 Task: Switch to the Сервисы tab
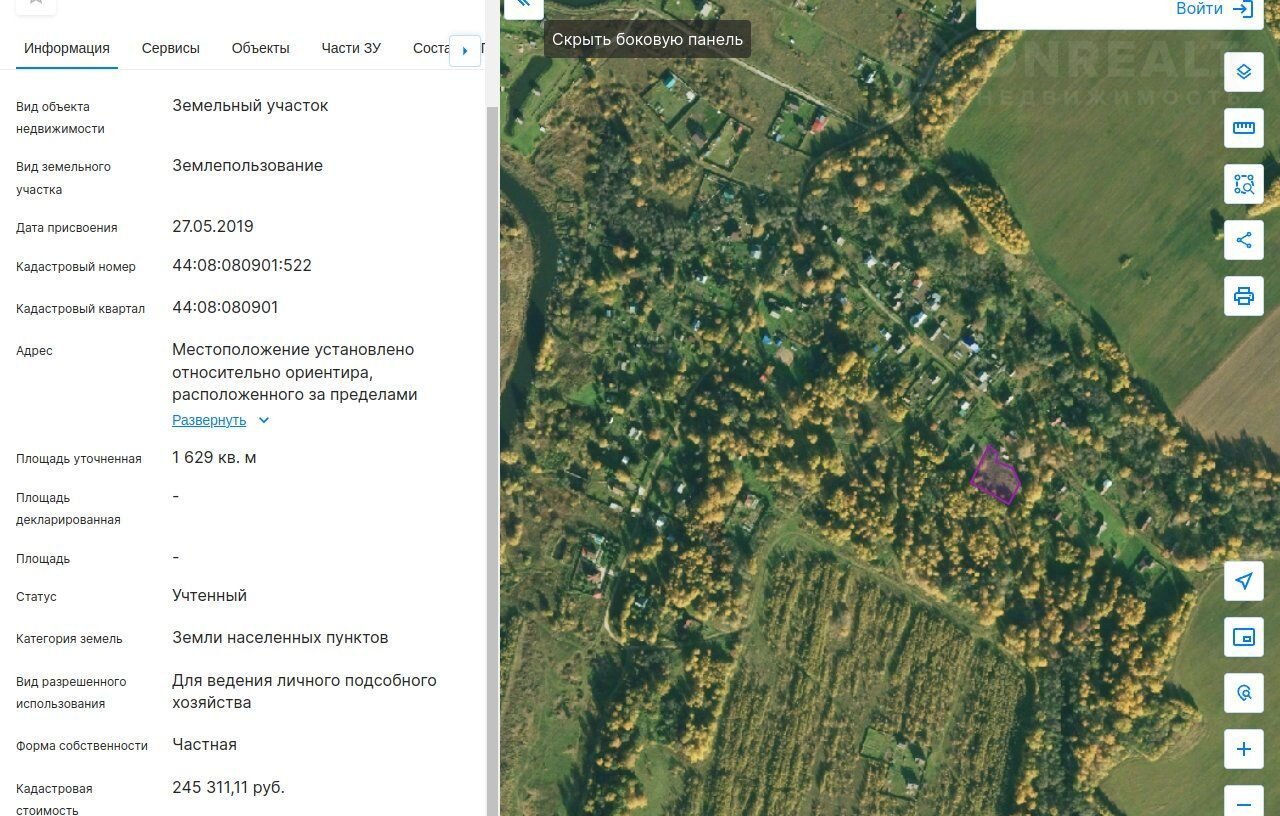[x=170, y=48]
